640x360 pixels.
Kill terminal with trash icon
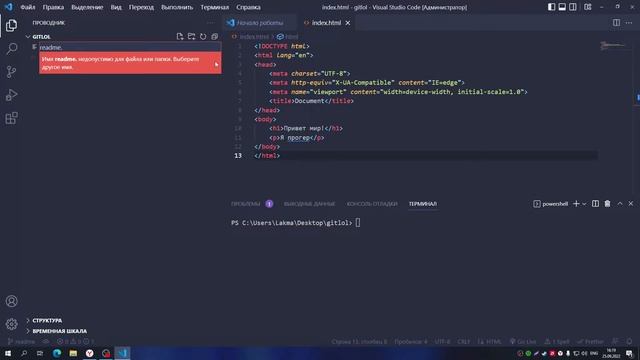coord(607,204)
